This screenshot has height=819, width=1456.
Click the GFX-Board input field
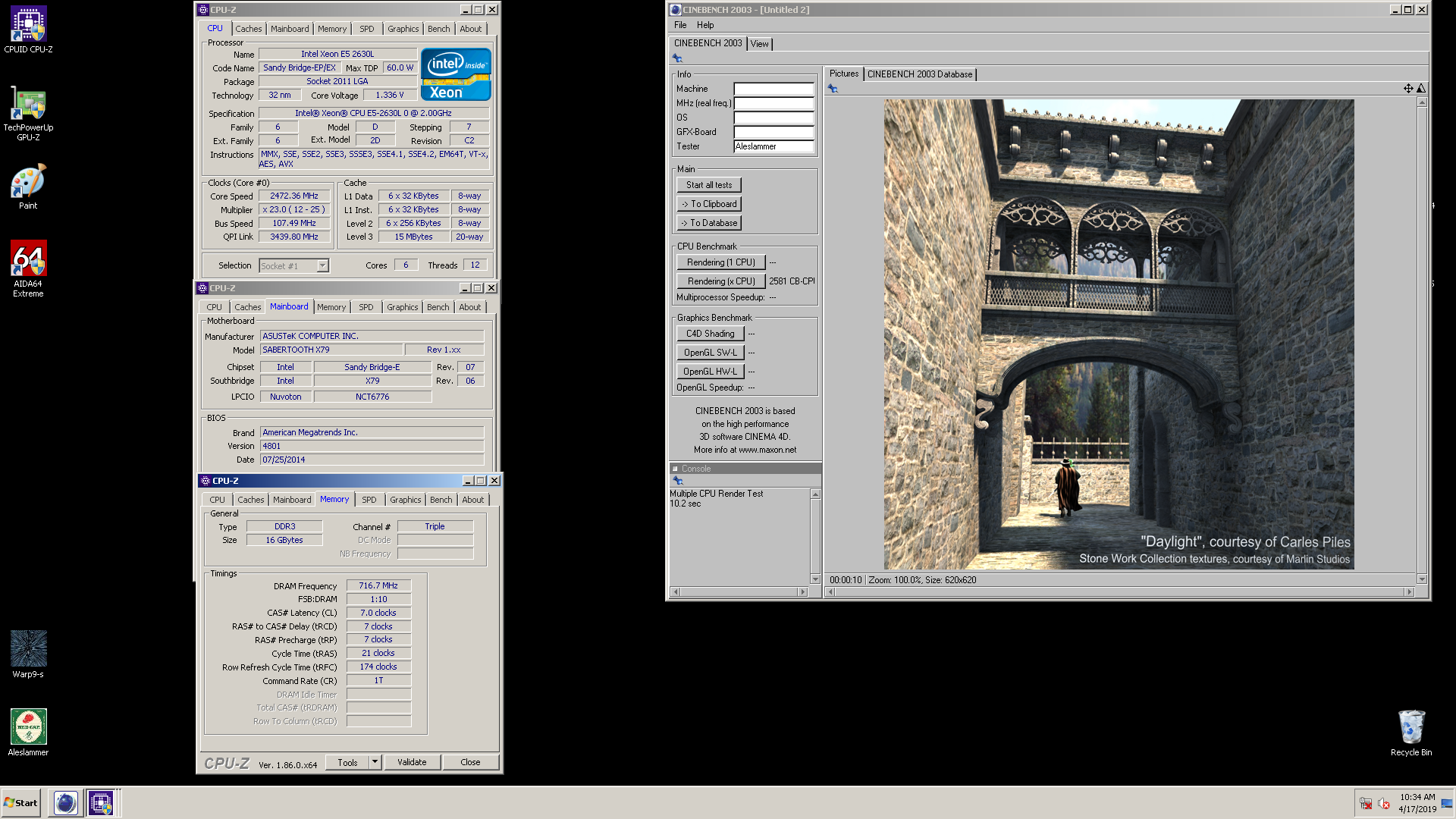pyautogui.click(x=773, y=132)
